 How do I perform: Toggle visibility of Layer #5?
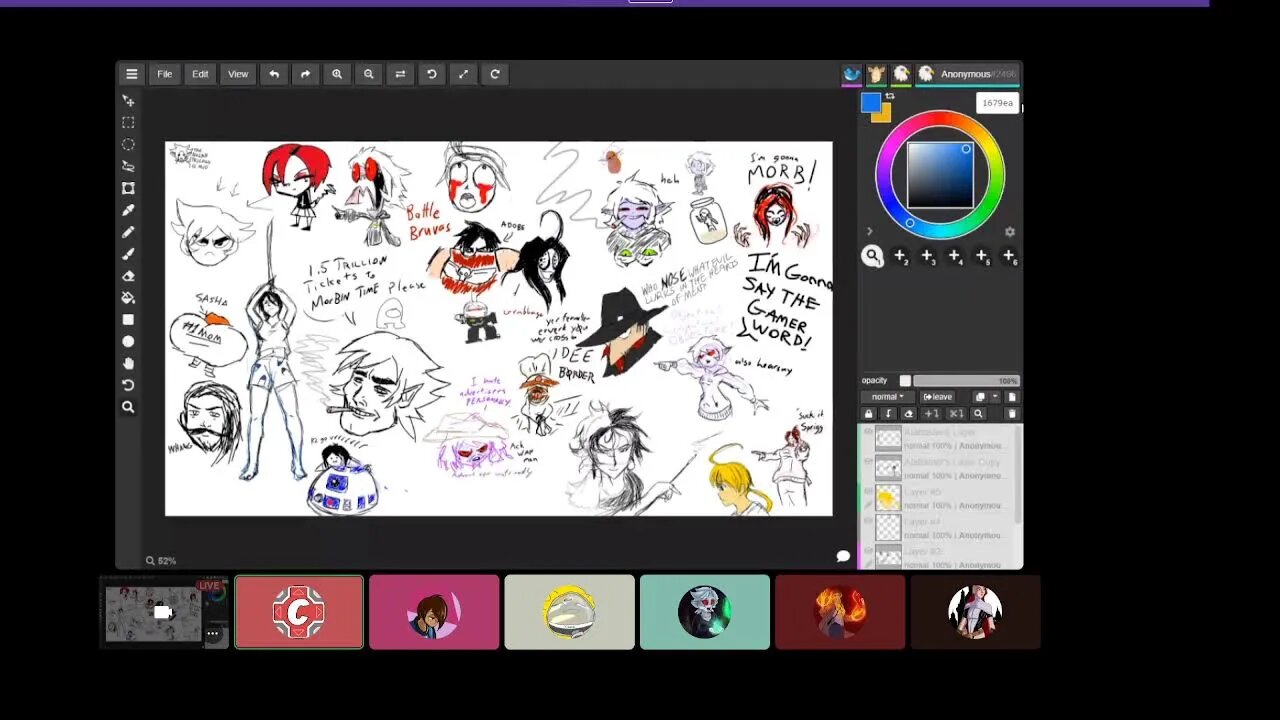(868, 490)
